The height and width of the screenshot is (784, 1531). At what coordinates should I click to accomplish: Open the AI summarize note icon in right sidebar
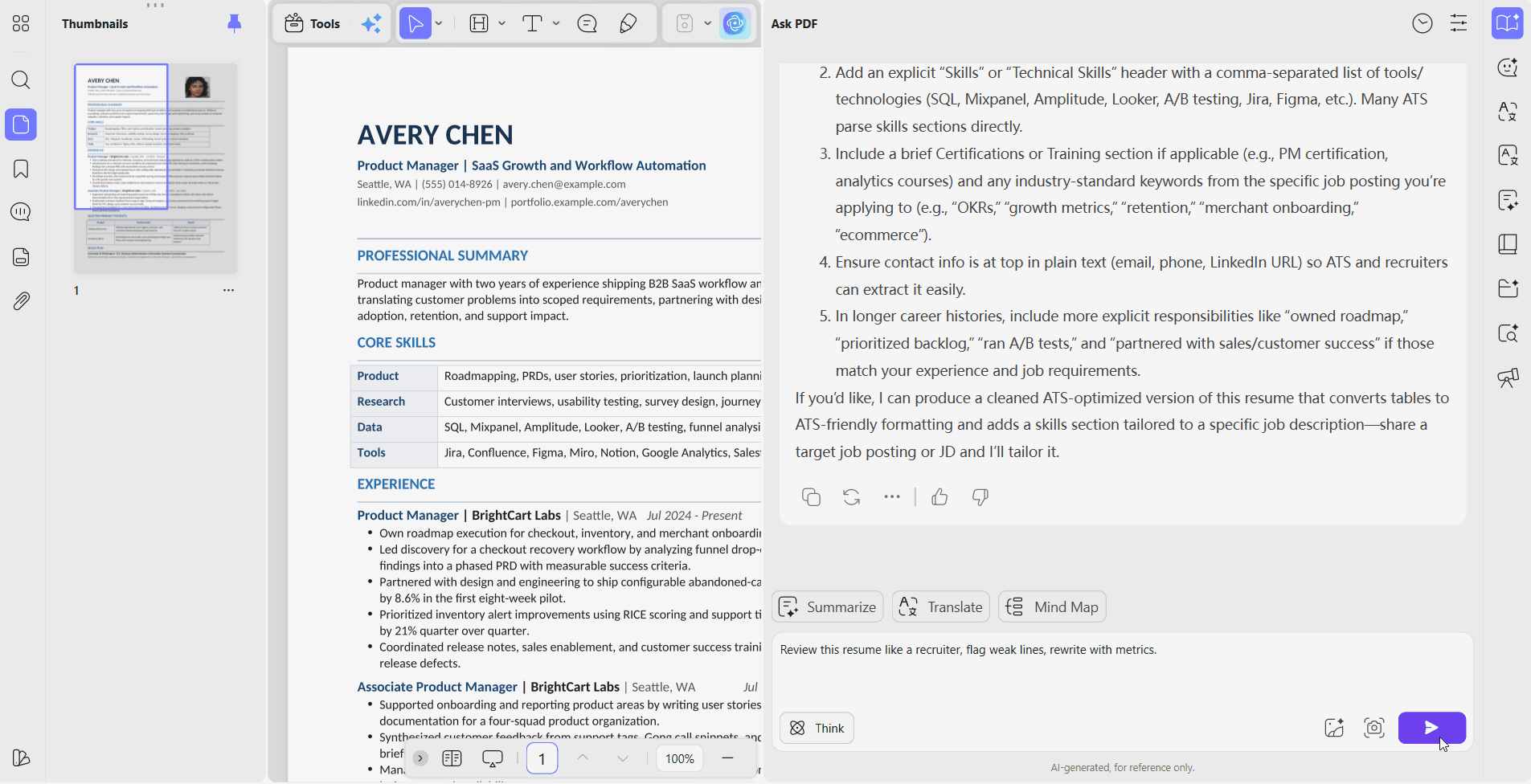(x=1508, y=200)
